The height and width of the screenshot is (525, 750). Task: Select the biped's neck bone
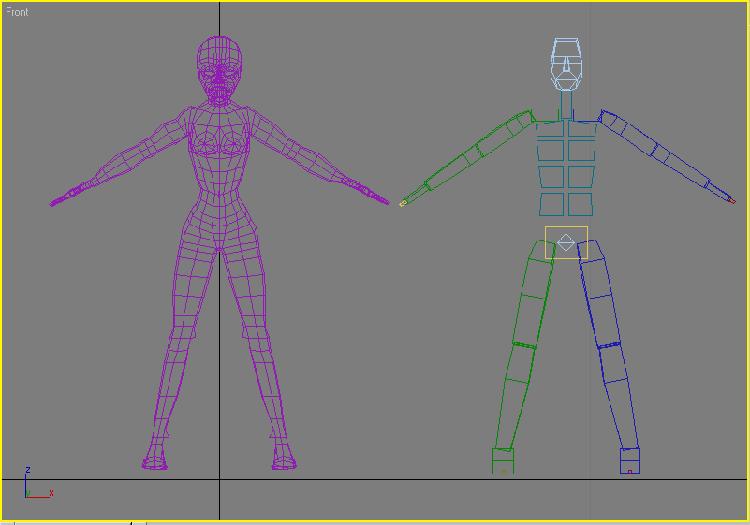click(x=566, y=106)
